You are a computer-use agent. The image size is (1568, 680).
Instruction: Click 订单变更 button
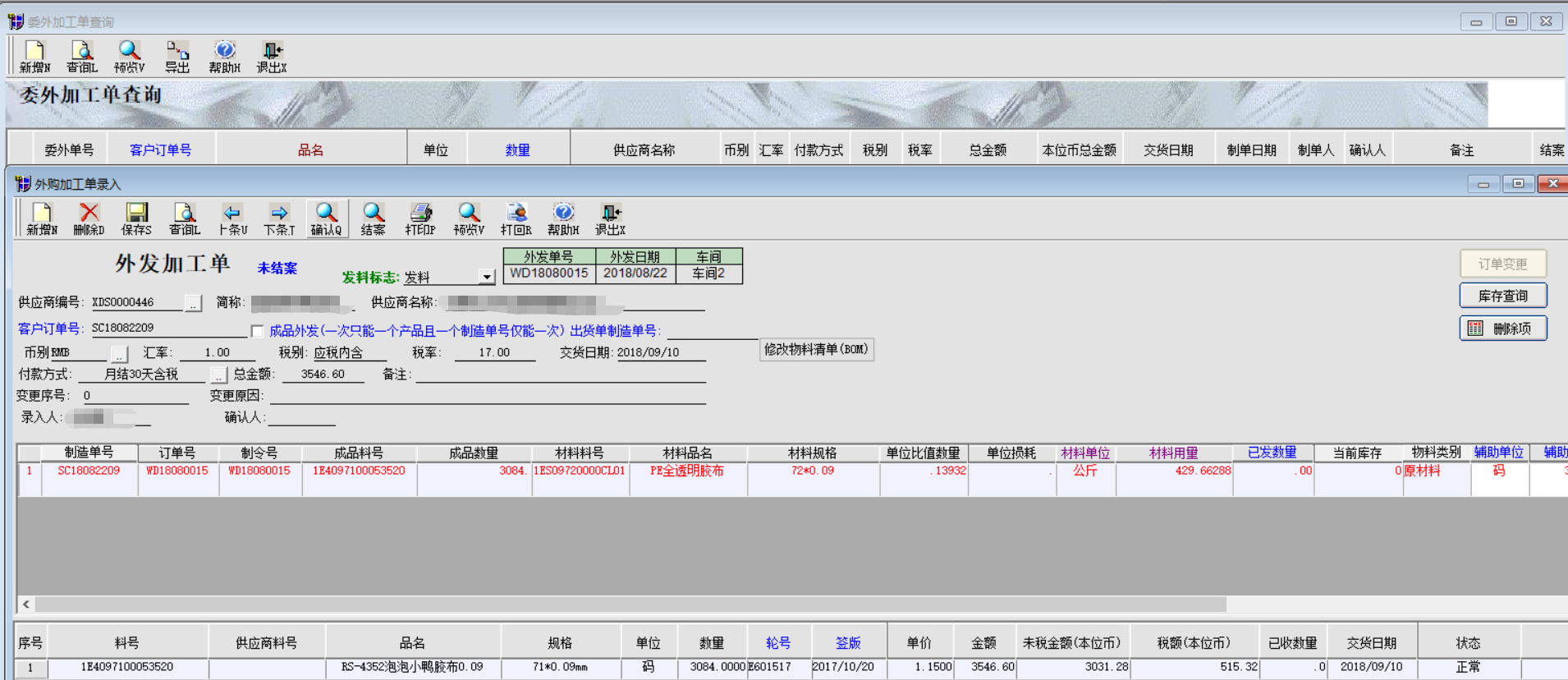pyautogui.click(x=1503, y=264)
